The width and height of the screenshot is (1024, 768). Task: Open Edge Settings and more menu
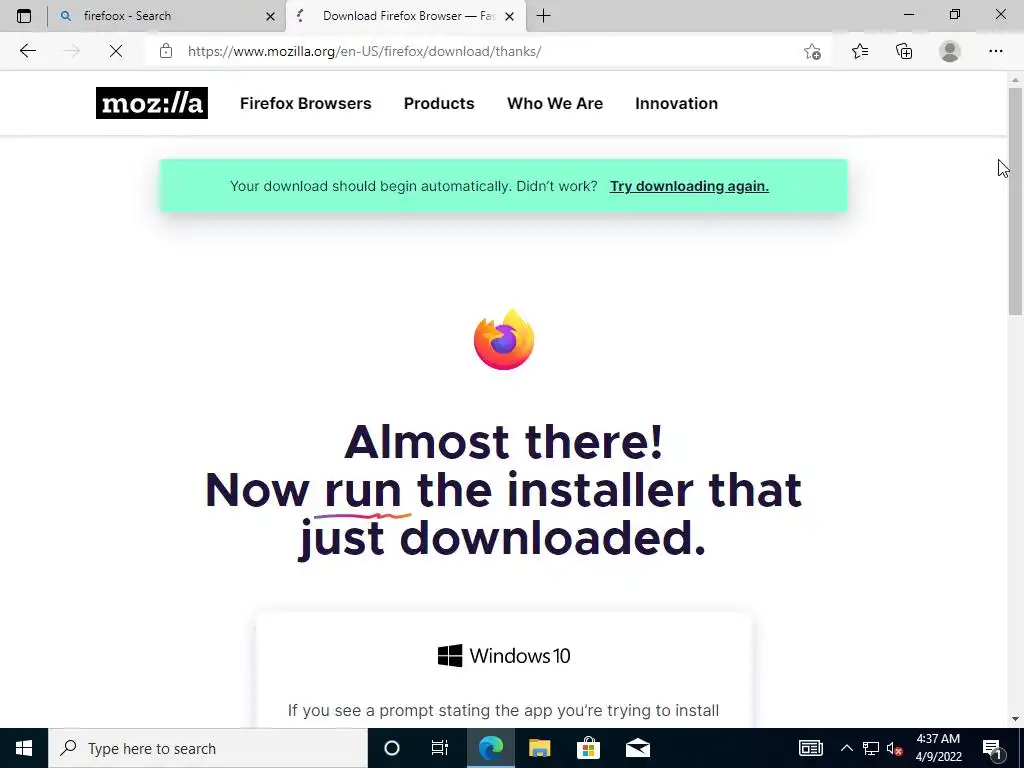tap(995, 51)
